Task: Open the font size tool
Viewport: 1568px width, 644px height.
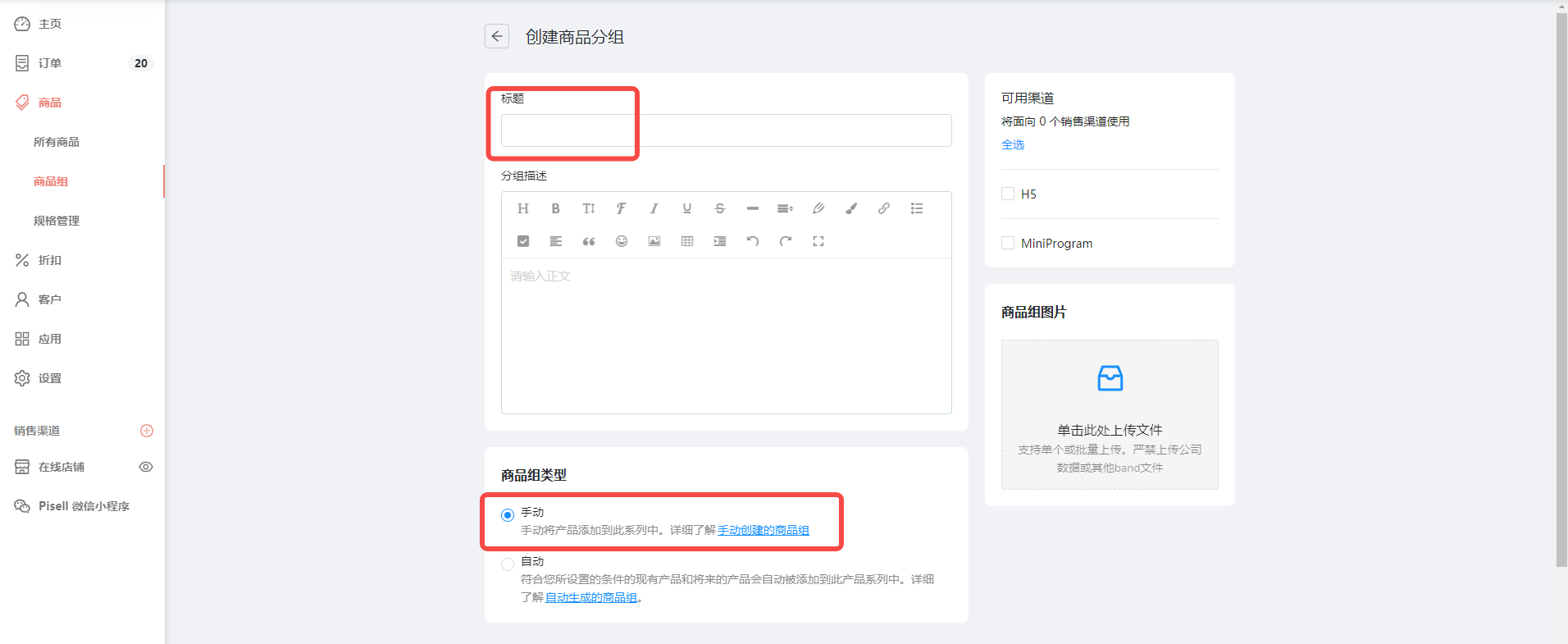Action: (x=589, y=208)
